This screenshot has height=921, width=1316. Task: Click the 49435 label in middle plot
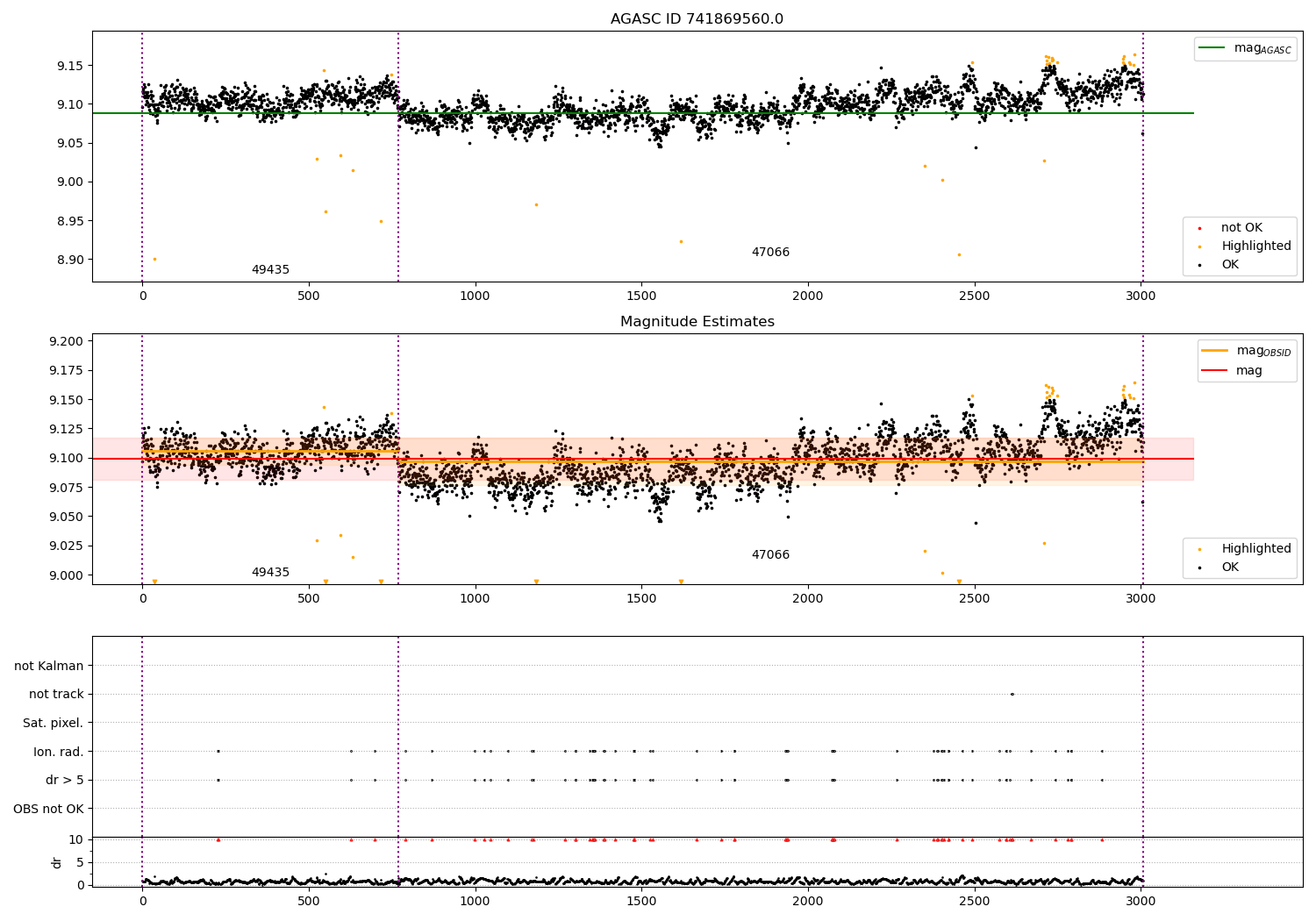click(x=270, y=573)
